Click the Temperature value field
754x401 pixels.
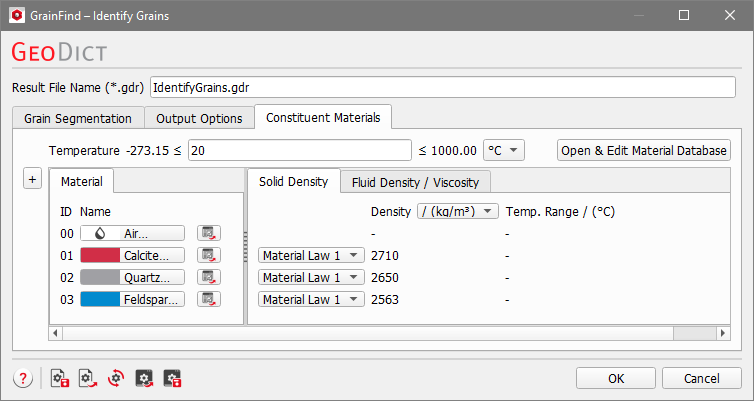point(300,150)
